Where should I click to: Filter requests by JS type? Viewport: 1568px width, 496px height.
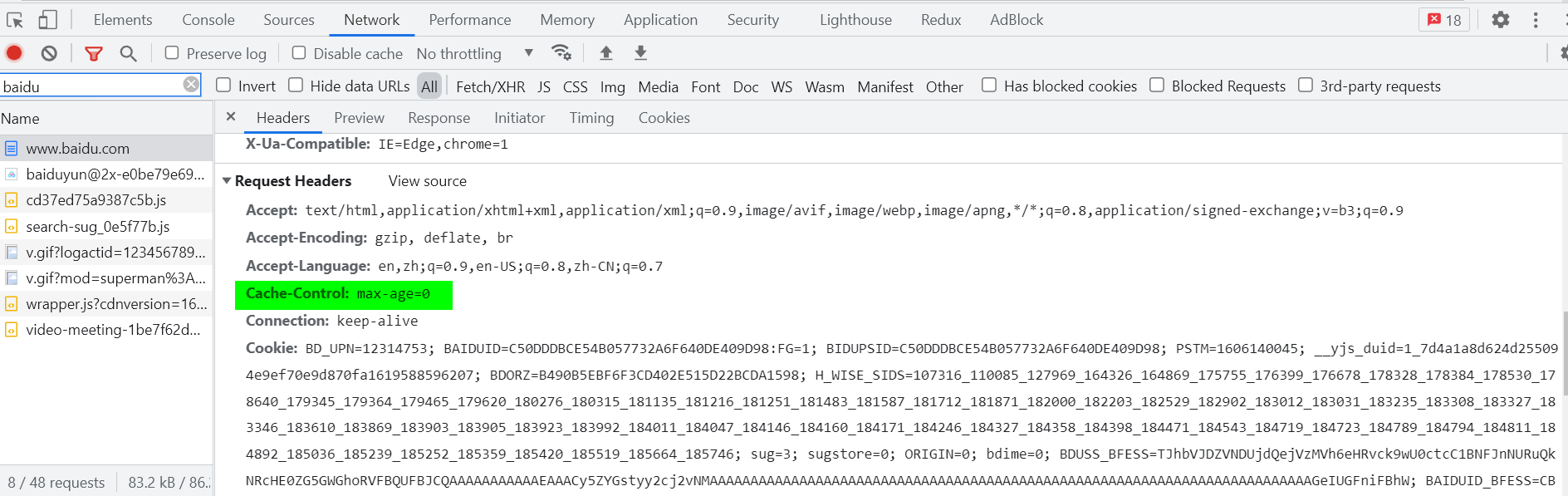544,86
